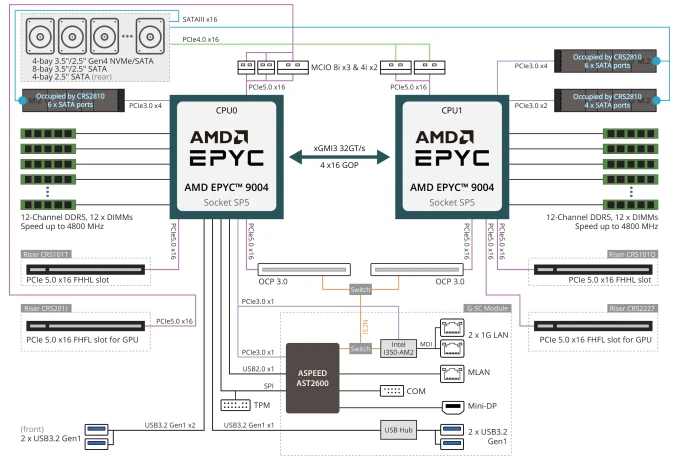This screenshot has height=462, width=700.
Task: Click the GPU slot under Riser CRS201I
Action: (85, 326)
